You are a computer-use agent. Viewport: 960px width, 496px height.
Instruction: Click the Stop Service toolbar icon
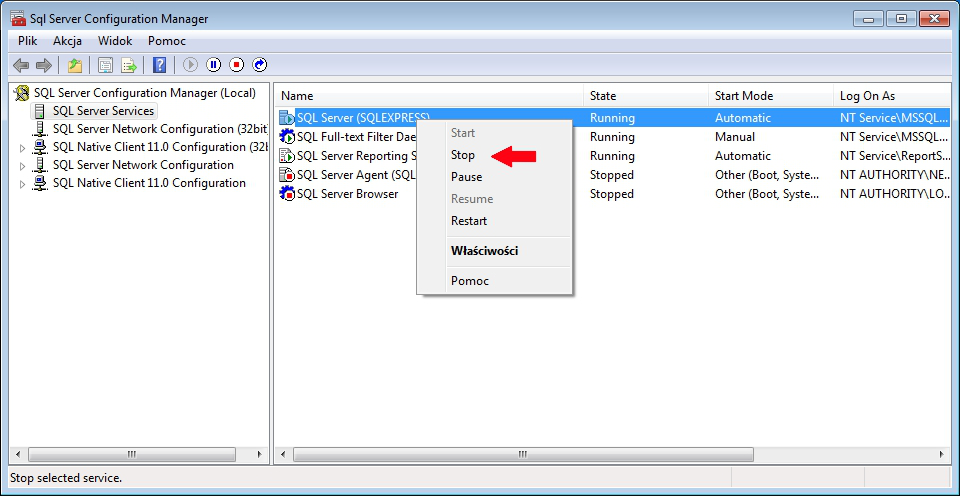click(236, 64)
